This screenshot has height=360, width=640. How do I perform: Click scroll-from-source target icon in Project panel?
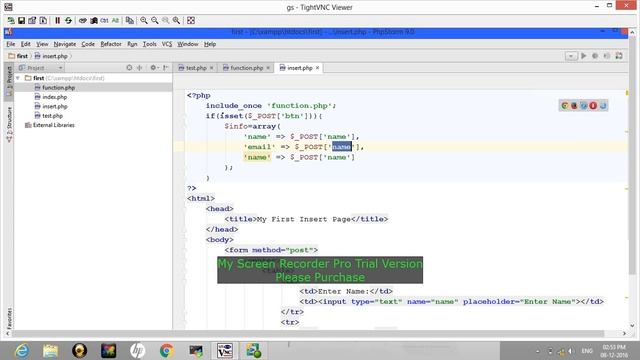[x=129, y=68]
